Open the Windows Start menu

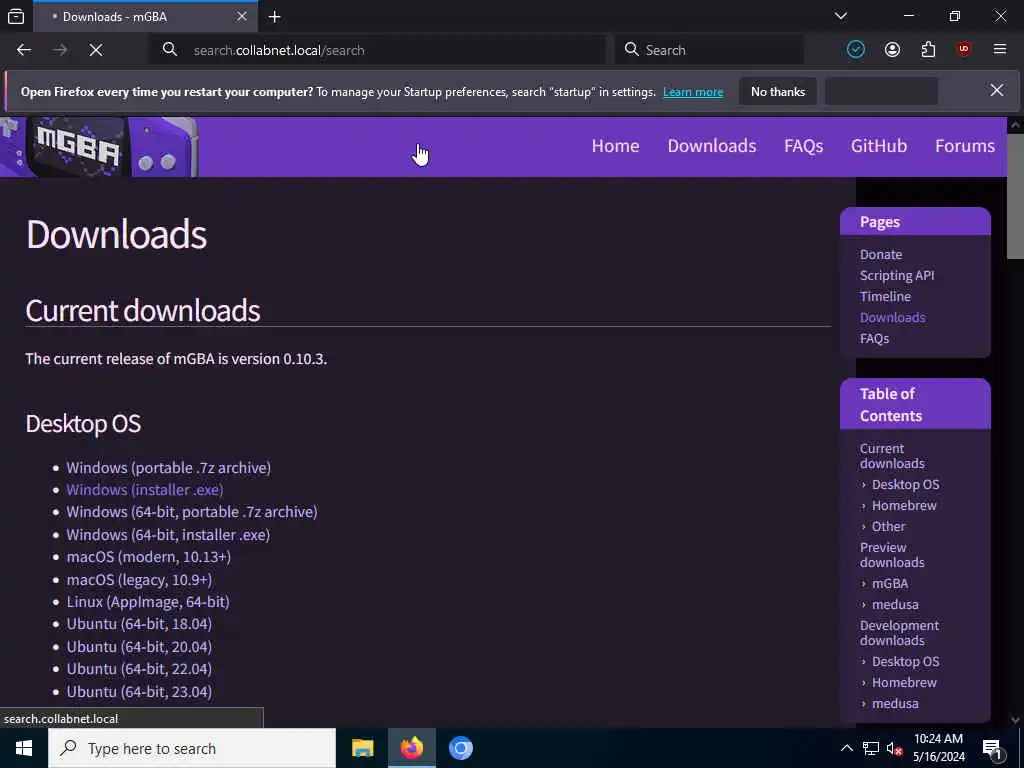pyautogui.click(x=24, y=748)
